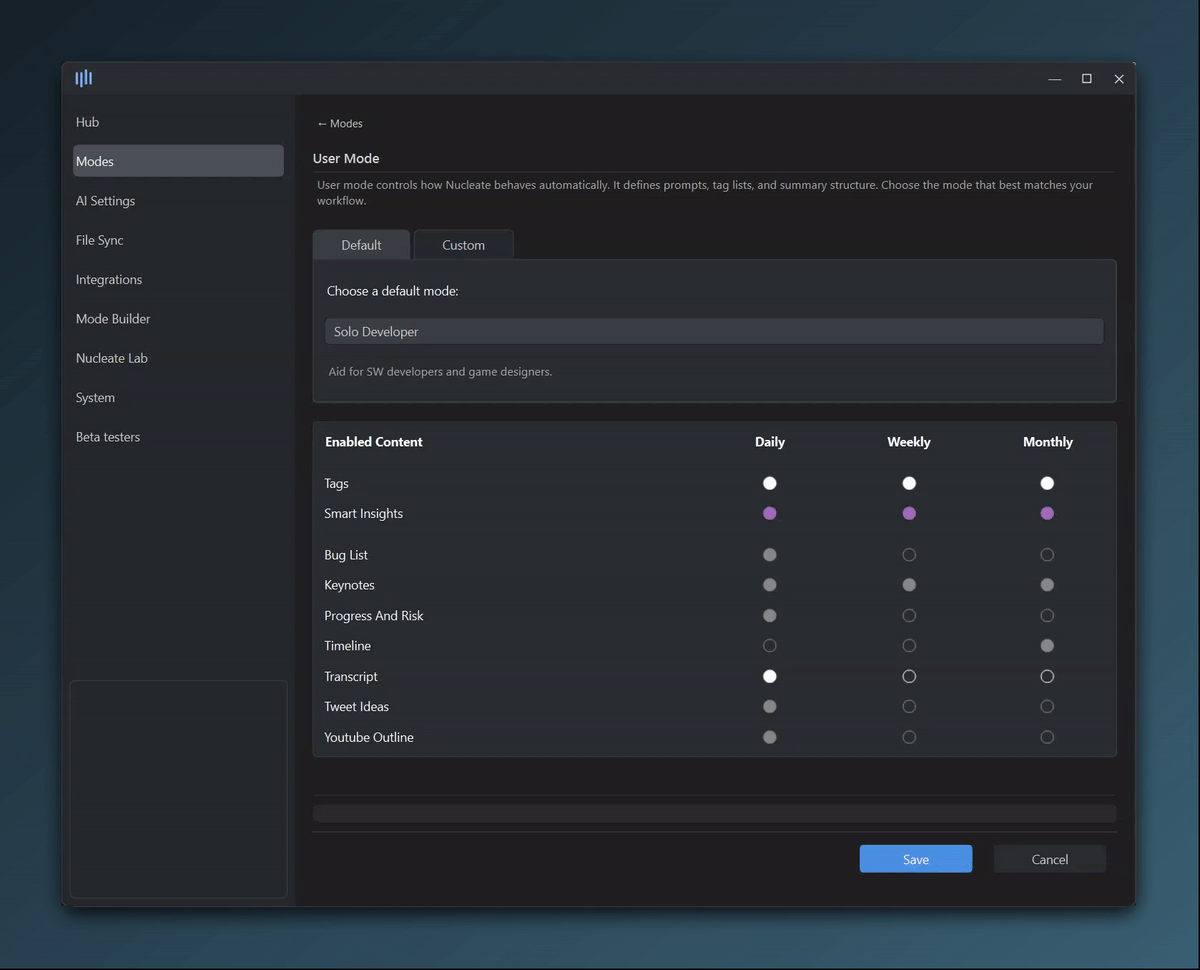Click the 'User Mode' heading
Image resolution: width=1200 pixels, height=970 pixels.
[x=346, y=159]
